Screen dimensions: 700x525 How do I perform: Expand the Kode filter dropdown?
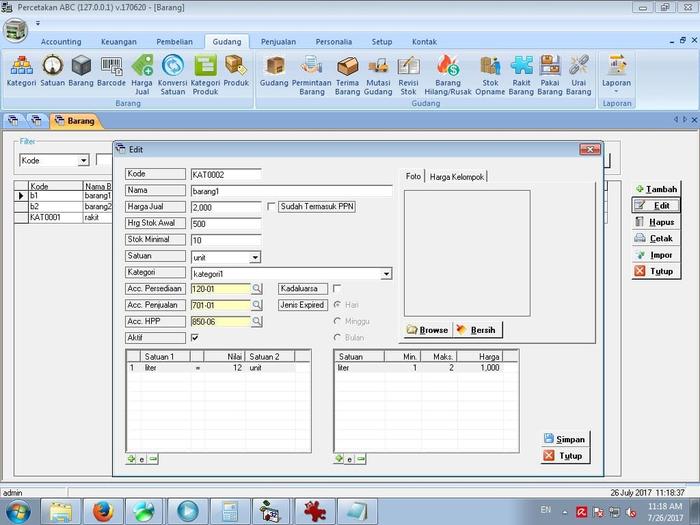[83, 160]
